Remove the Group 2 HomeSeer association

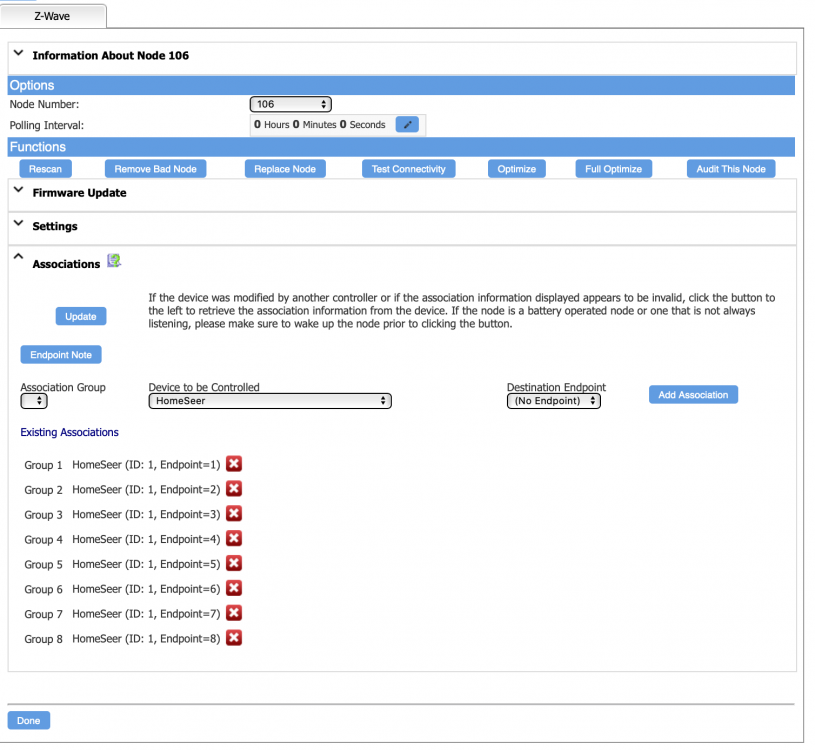[x=234, y=489]
